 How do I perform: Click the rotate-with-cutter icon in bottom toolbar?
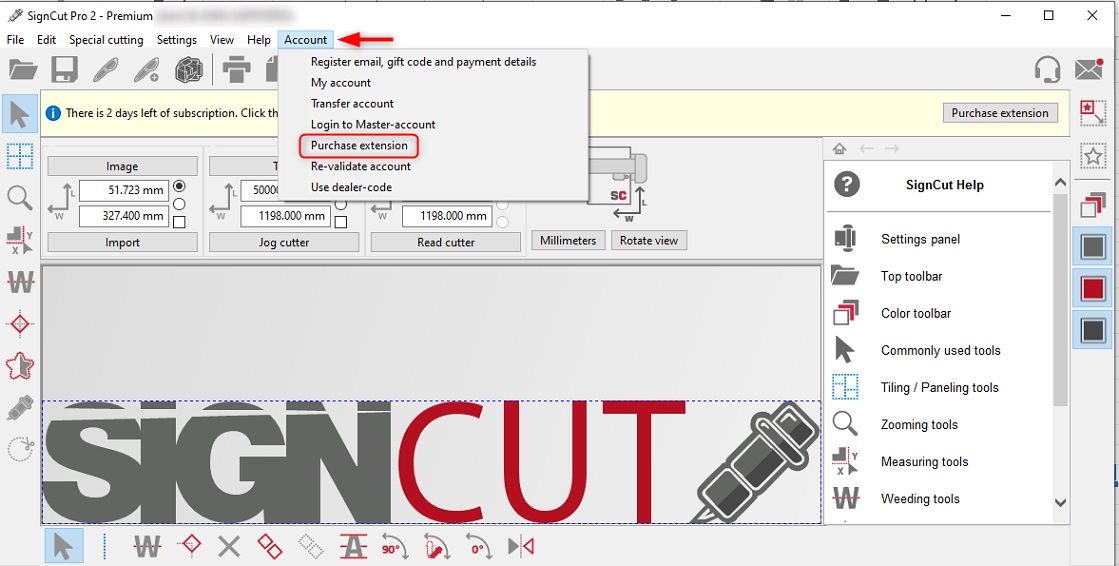tap(436, 547)
